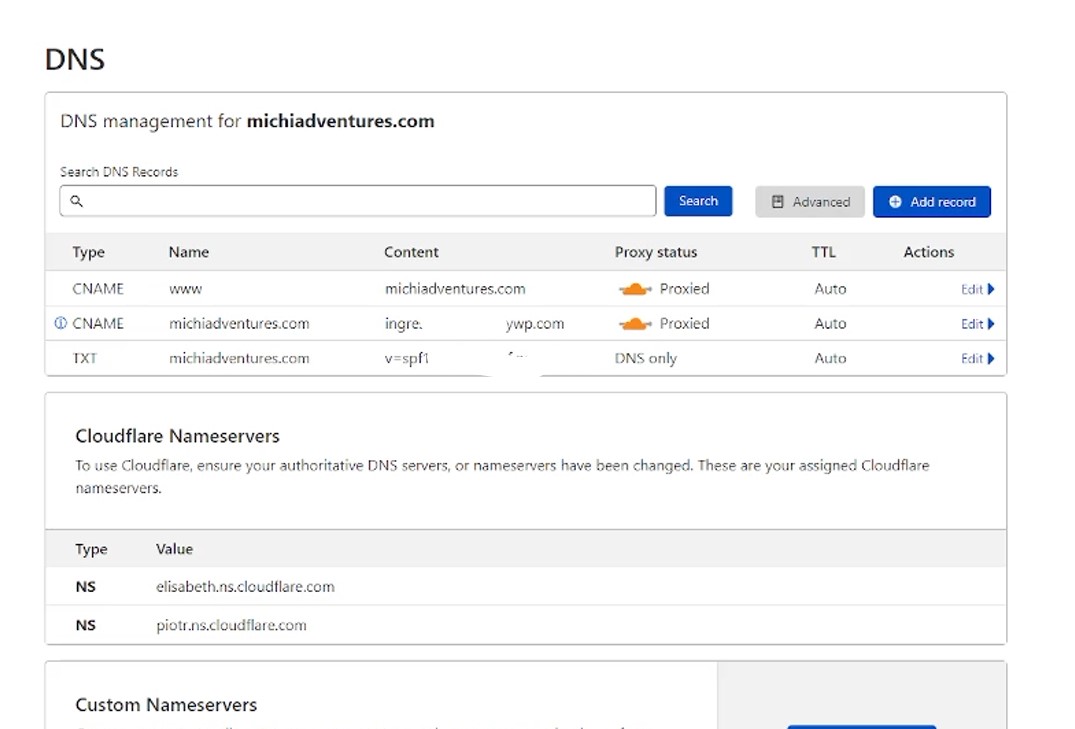The height and width of the screenshot is (729, 1075).
Task: Click the michiadventures.com domain in the DNS management title
Action: coord(340,121)
